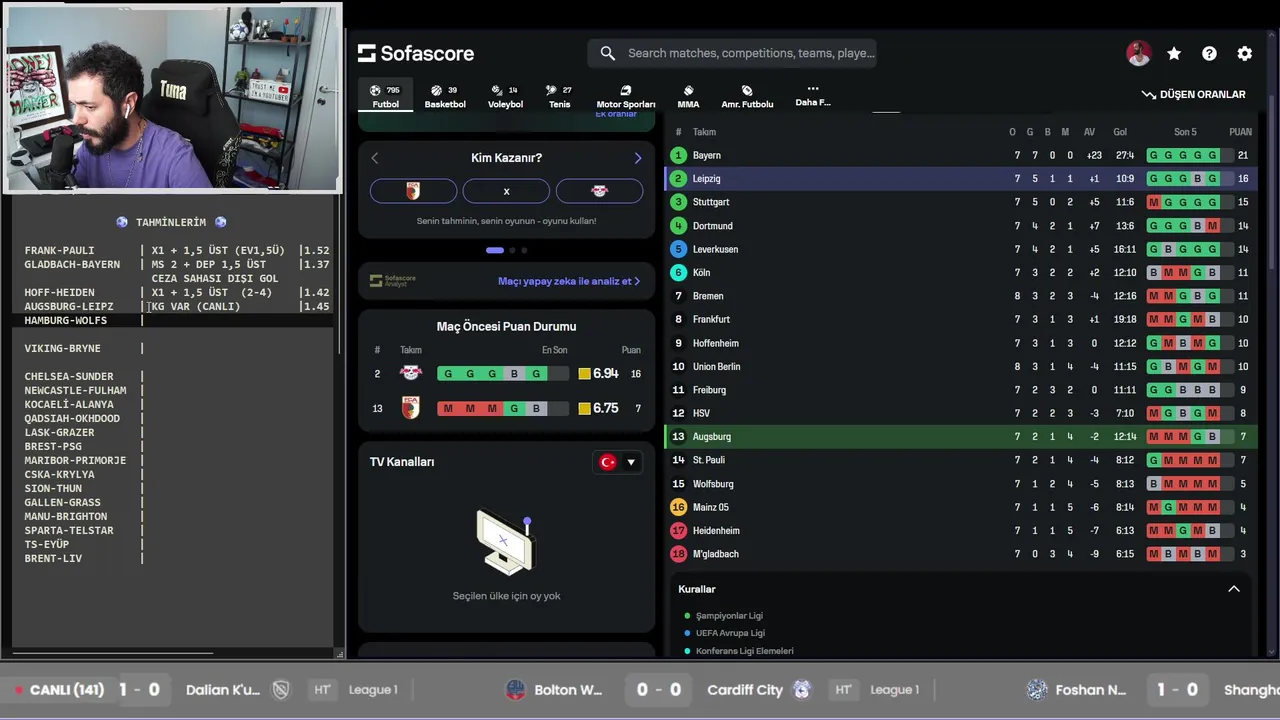1280x720 pixels.
Task: Select the Augsburg row in standings
Action: click(961, 436)
